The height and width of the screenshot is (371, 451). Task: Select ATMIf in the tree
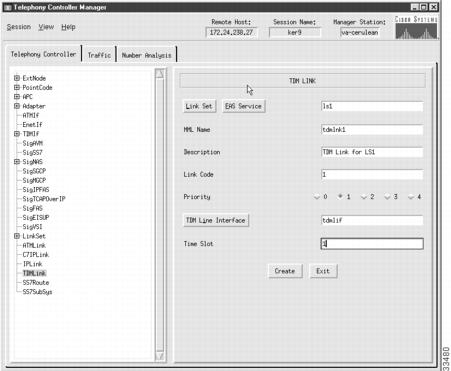coord(31,115)
